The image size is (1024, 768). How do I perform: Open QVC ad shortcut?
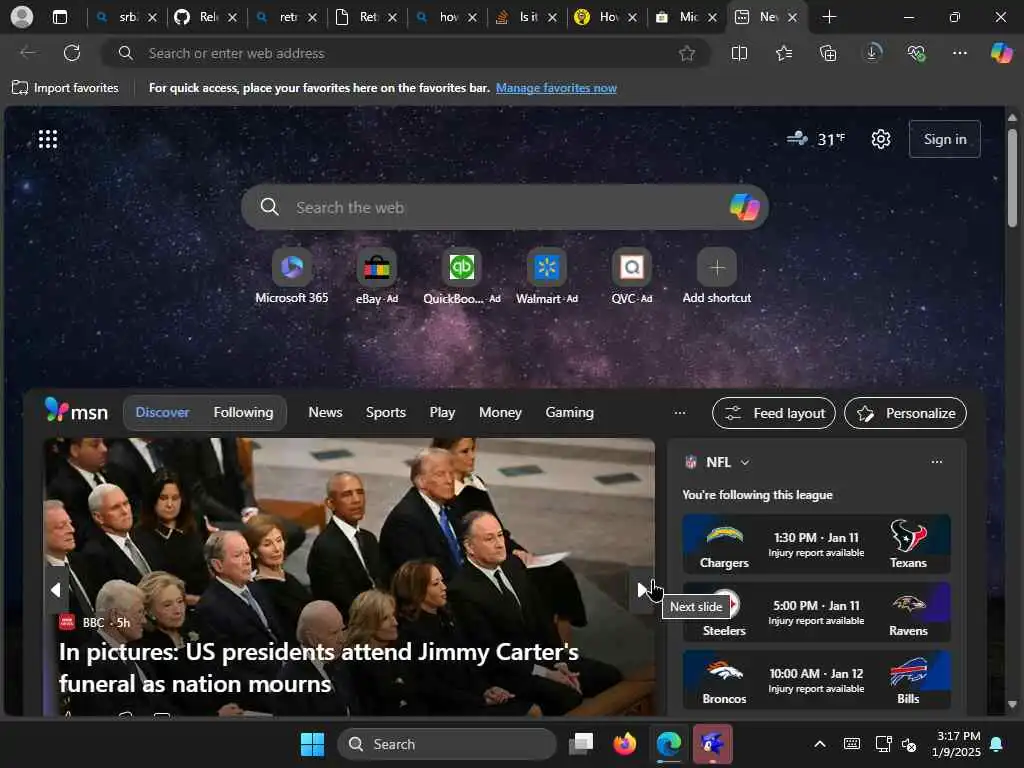(632, 277)
